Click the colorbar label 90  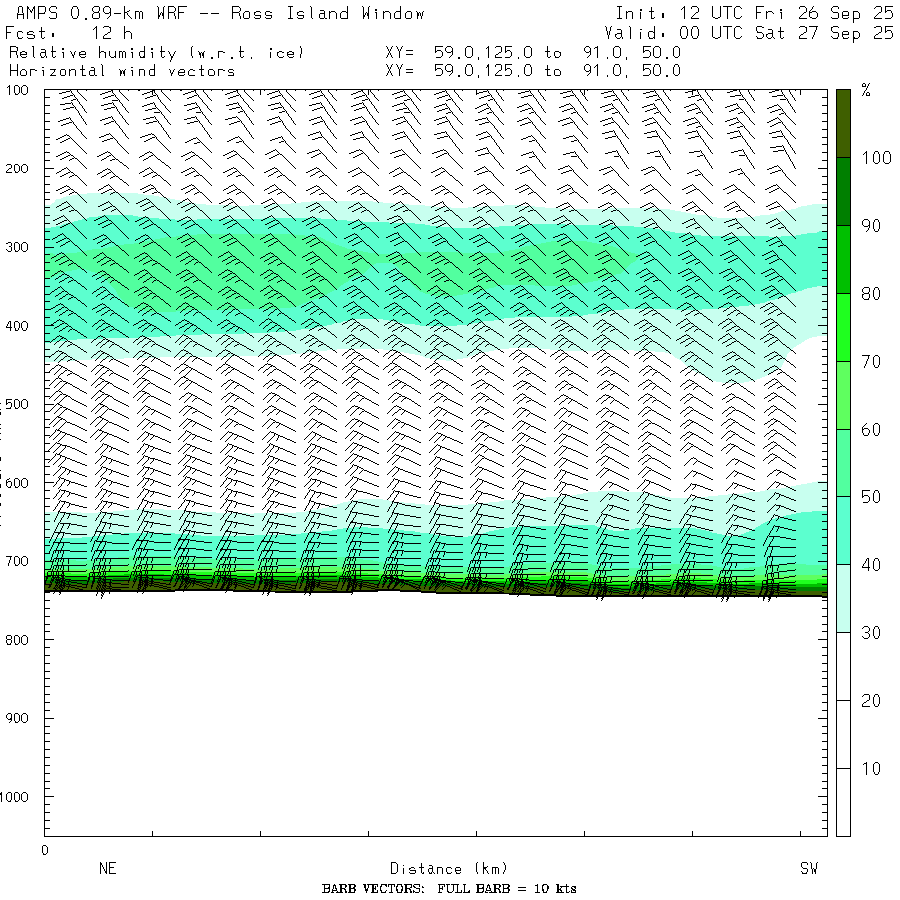pyautogui.click(x=871, y=226)
